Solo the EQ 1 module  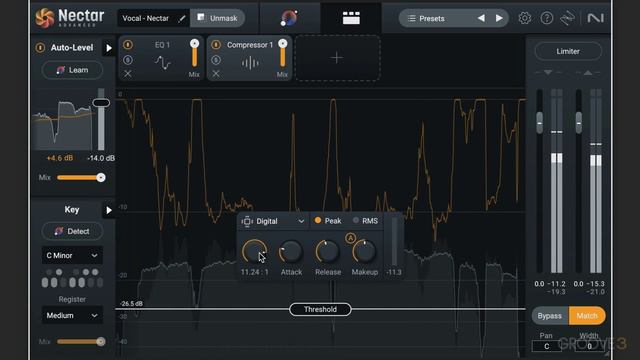click(128, 60)
